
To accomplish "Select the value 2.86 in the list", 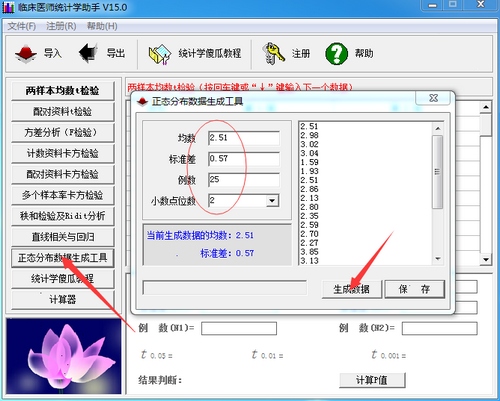I will pos(309,189).
